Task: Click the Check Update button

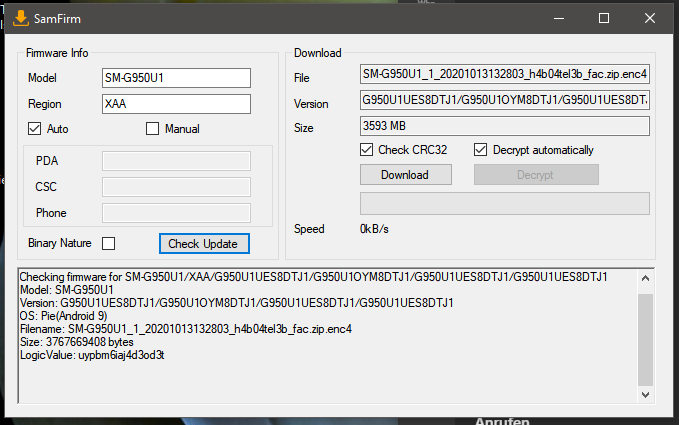Action: (x=204, y=243)
